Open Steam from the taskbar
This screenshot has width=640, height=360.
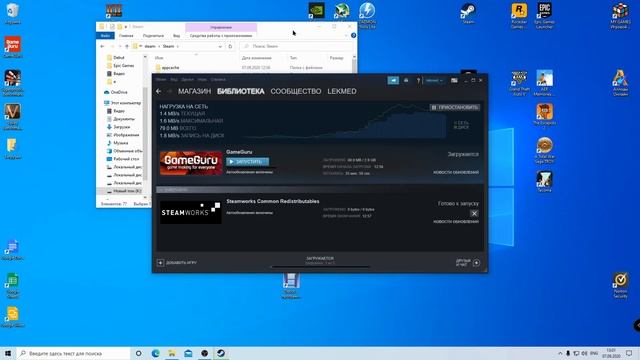coord(221,353)
